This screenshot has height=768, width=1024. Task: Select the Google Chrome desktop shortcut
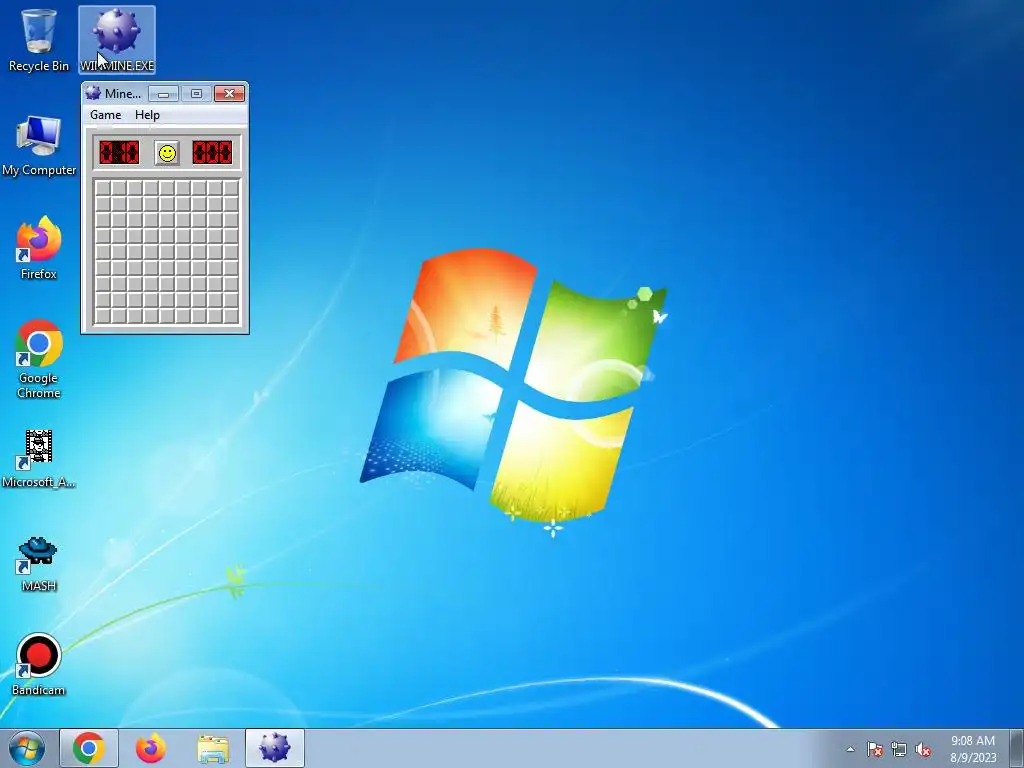39,359
